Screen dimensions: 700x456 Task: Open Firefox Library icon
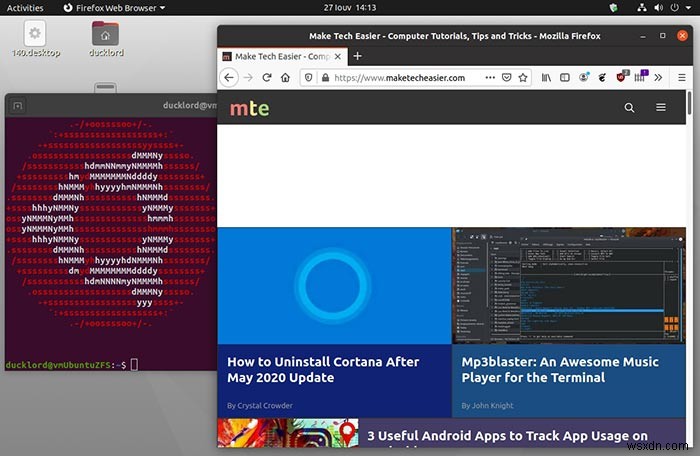[546, 78]
